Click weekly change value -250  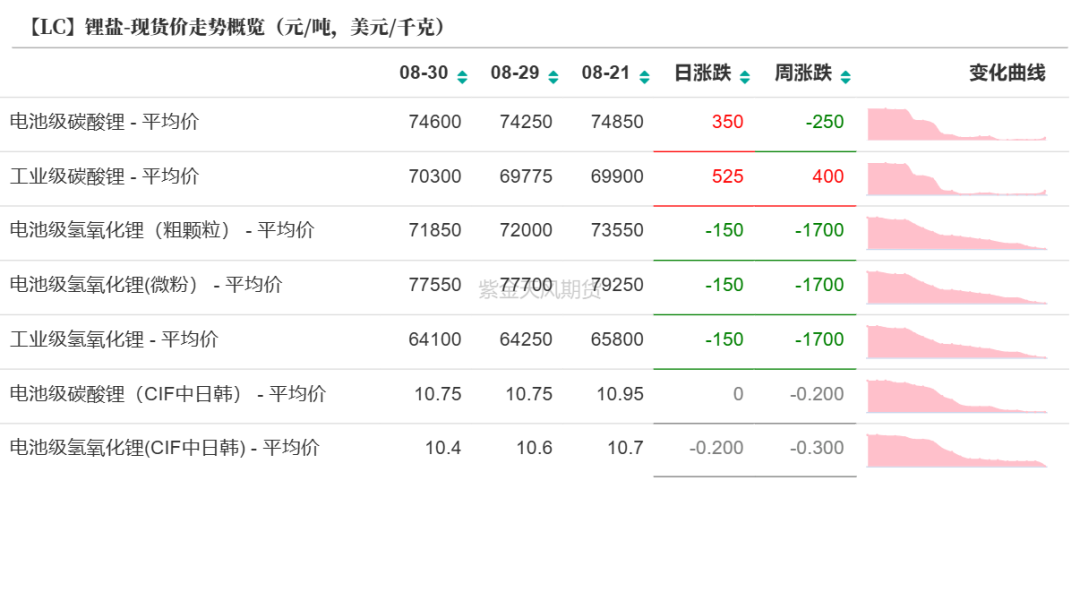pos(824,122)
